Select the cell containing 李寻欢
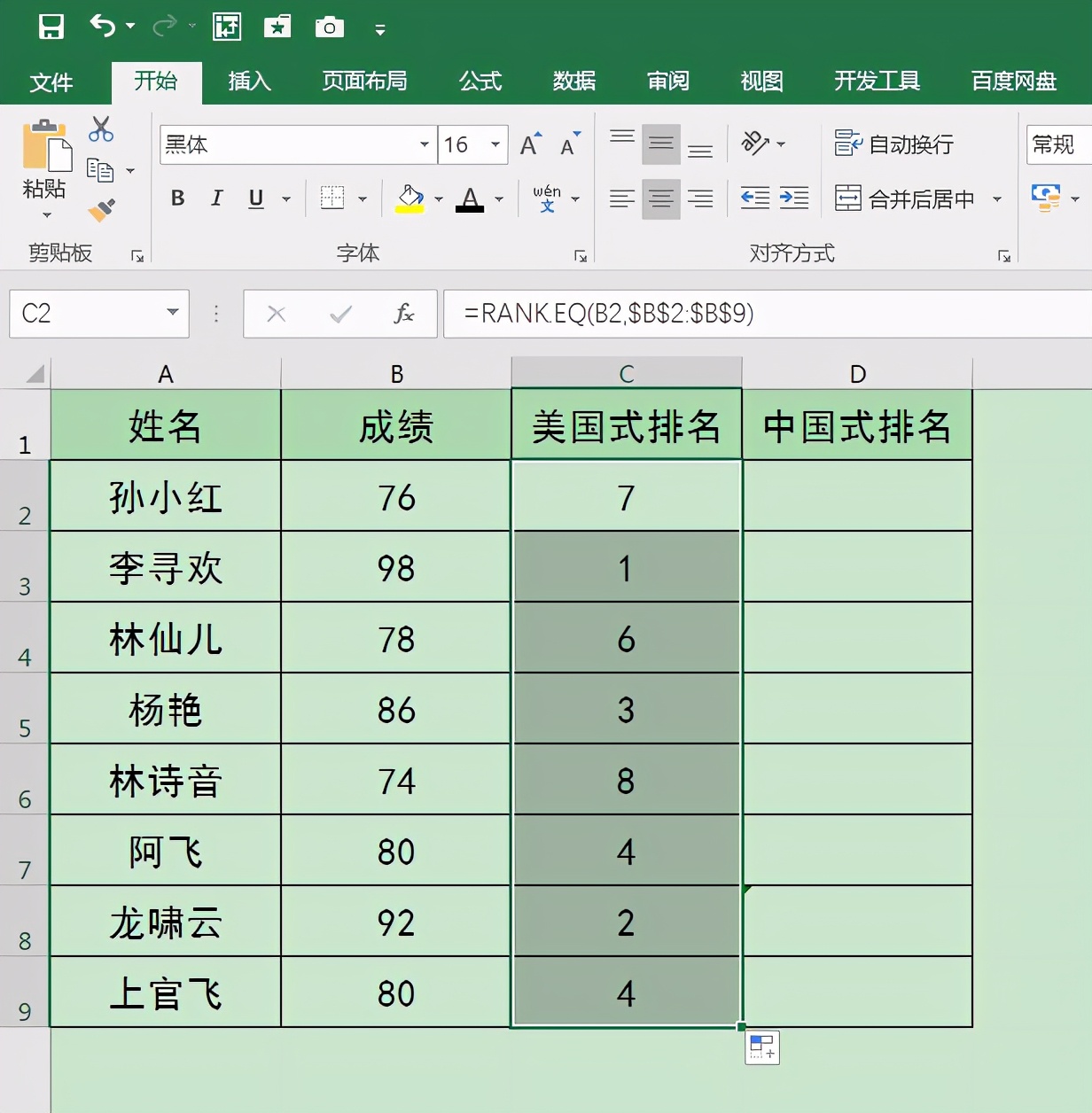1092x1113 pixels. 166,567
